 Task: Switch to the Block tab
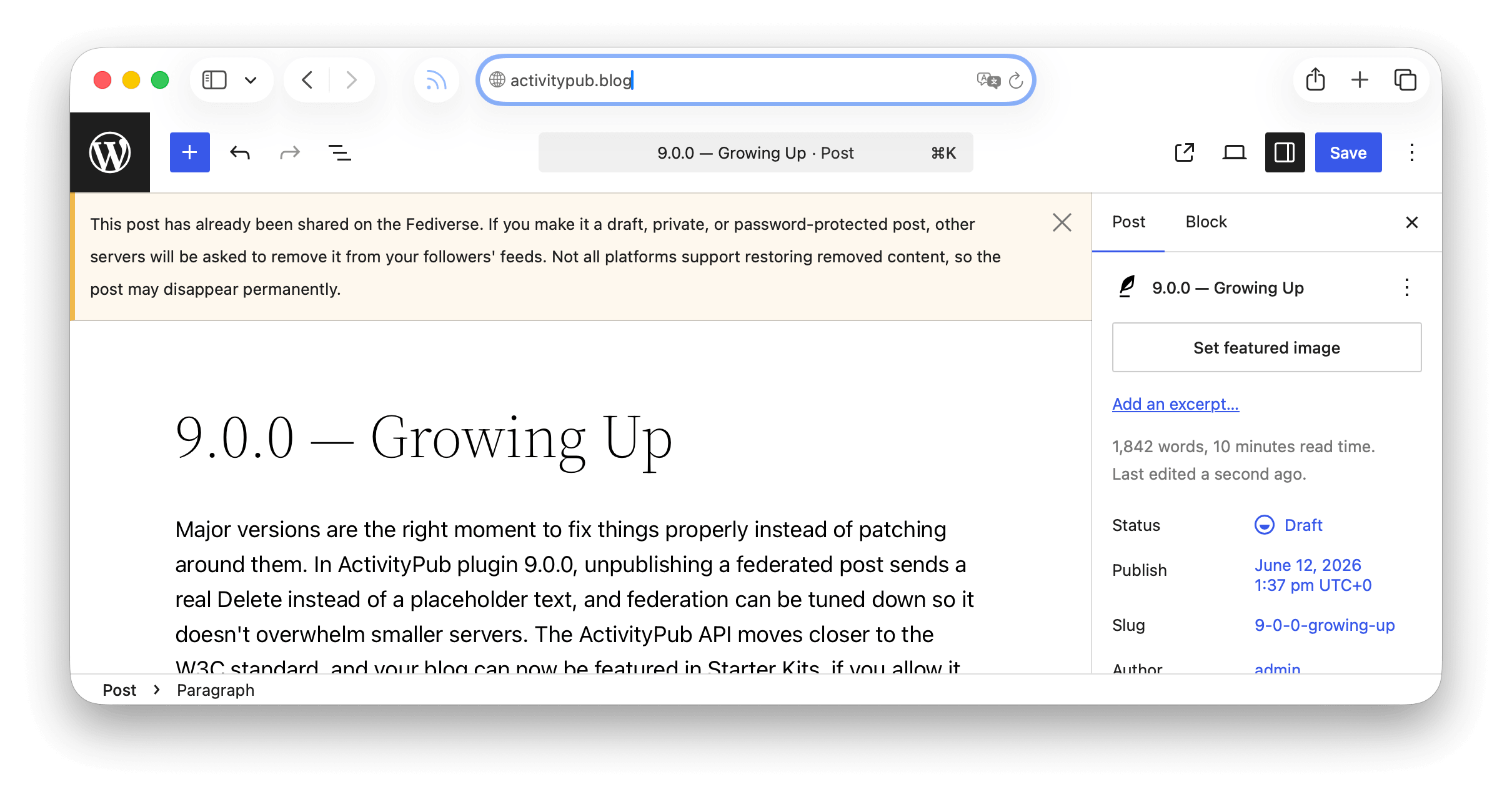click(1206, 222)
